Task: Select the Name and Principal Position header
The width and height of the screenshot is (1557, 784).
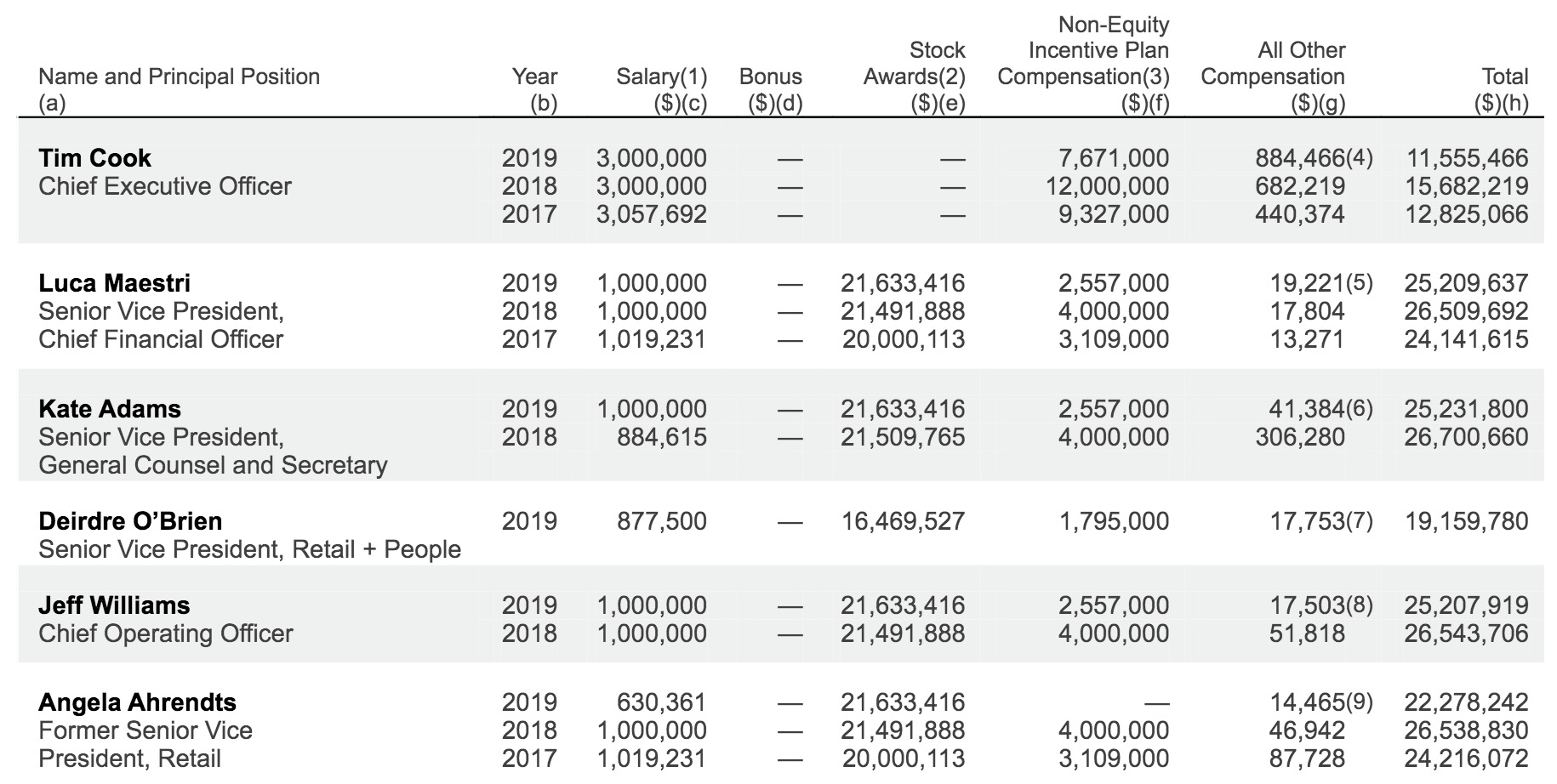Action: 179,77
